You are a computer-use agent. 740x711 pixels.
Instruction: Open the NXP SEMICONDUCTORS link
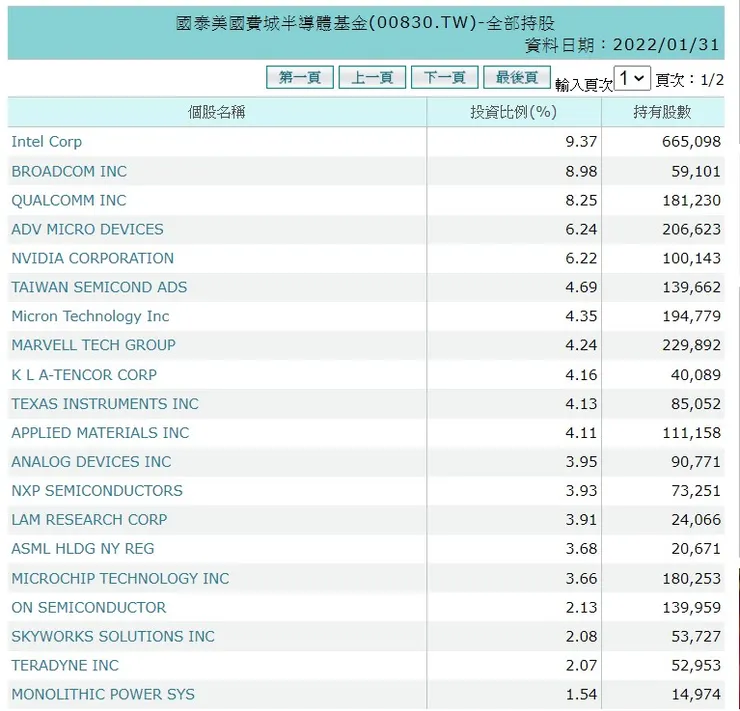pos(97,491)
